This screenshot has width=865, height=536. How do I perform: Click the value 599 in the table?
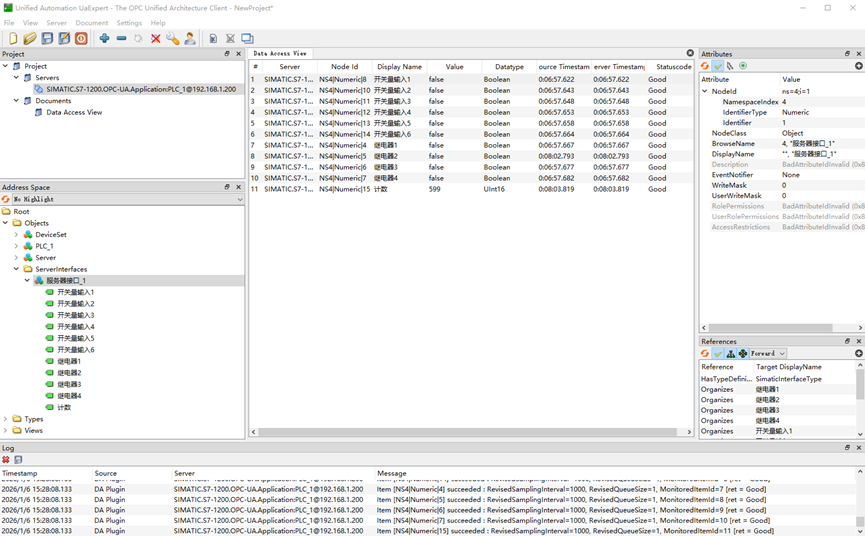[x=435, y=189]
